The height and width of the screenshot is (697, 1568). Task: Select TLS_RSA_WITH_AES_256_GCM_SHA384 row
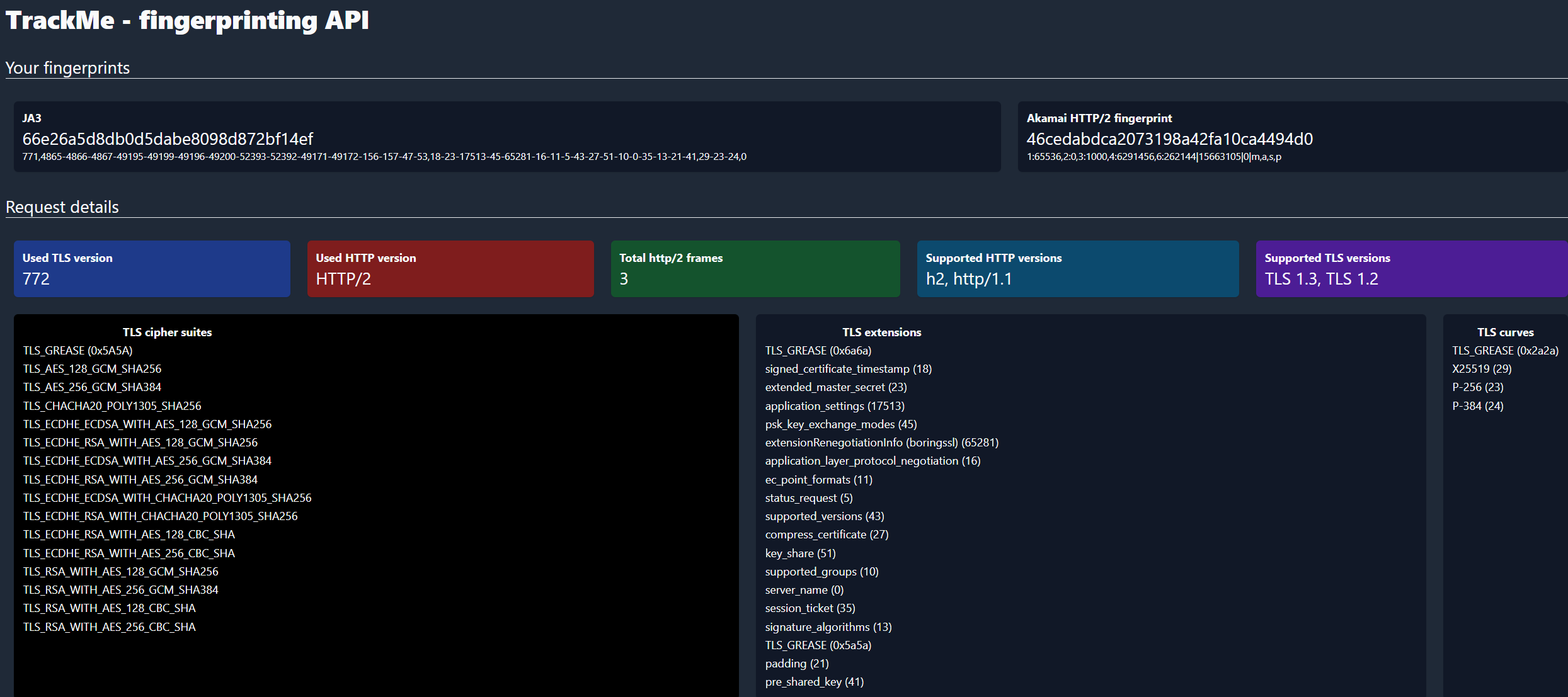click(x=121, y=590)
